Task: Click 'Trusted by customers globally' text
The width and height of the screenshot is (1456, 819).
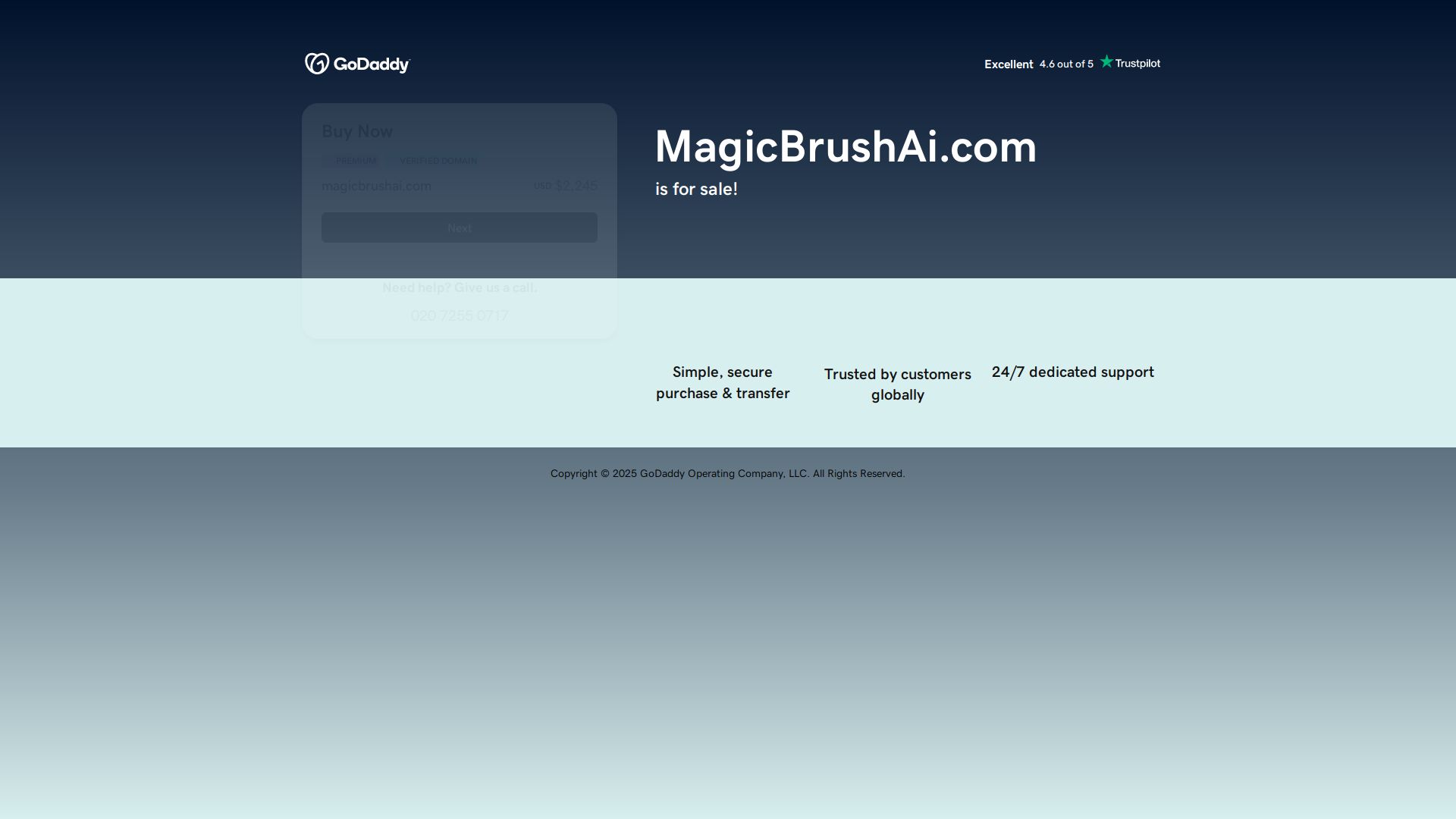Action: pyautogui.click(x=898, y=384)
